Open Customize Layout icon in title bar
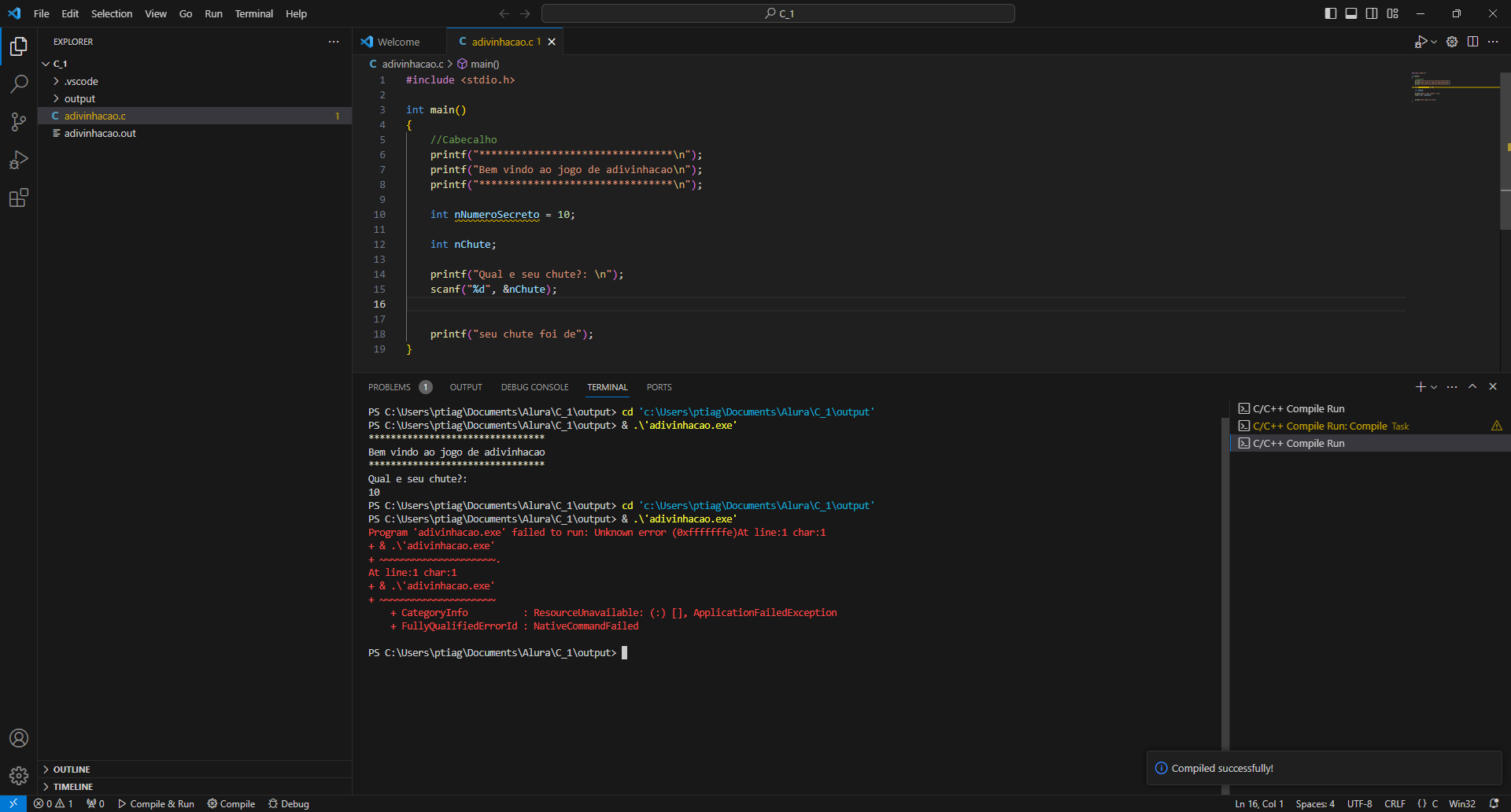Image resolution: width=1511 pixels, height=812 pixels. (x=1392, y=13)
